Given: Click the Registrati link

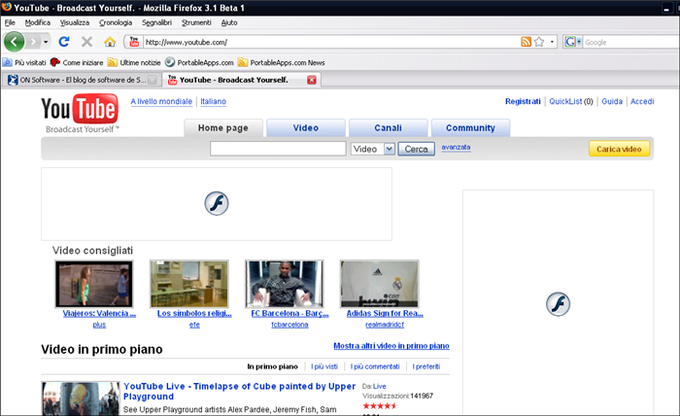Looking at the screenshot, I should 523,102.
